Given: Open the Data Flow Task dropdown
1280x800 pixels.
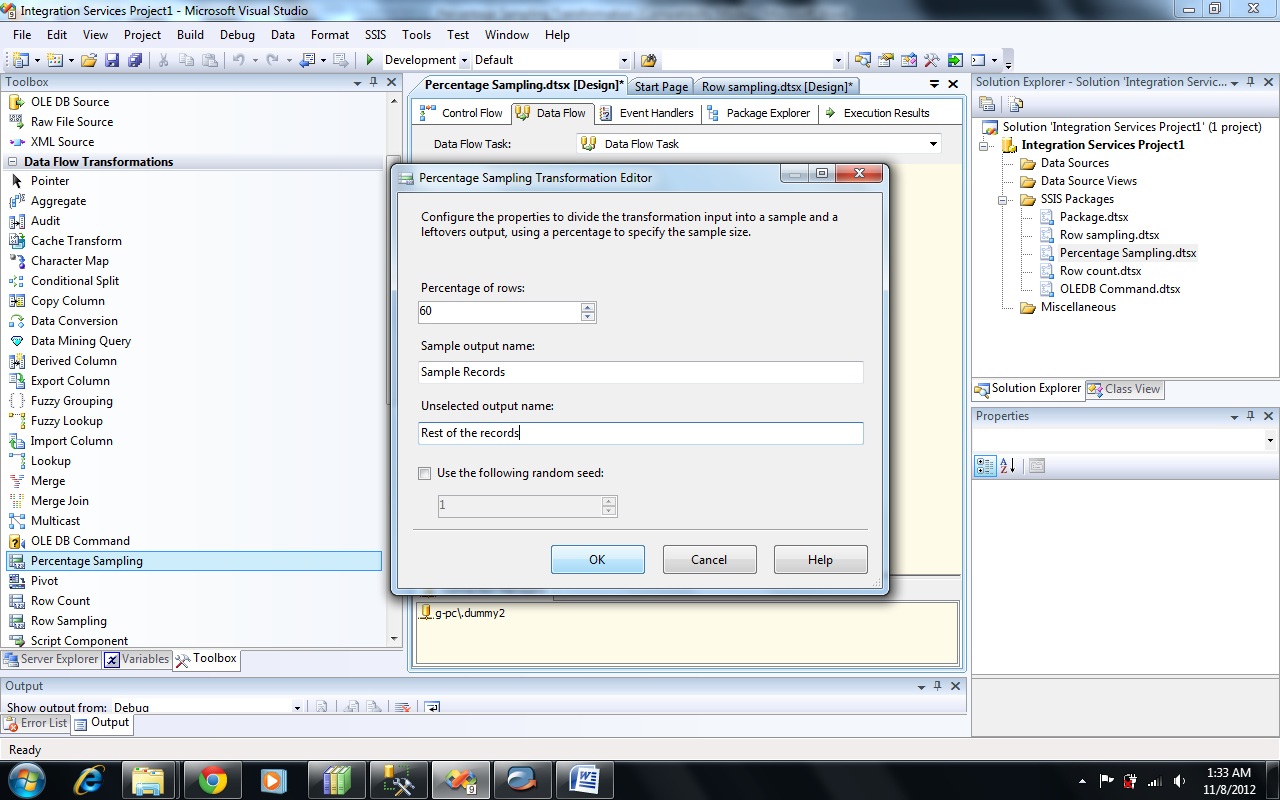Looking at the screenshot, I should click(x=933, y=144).
